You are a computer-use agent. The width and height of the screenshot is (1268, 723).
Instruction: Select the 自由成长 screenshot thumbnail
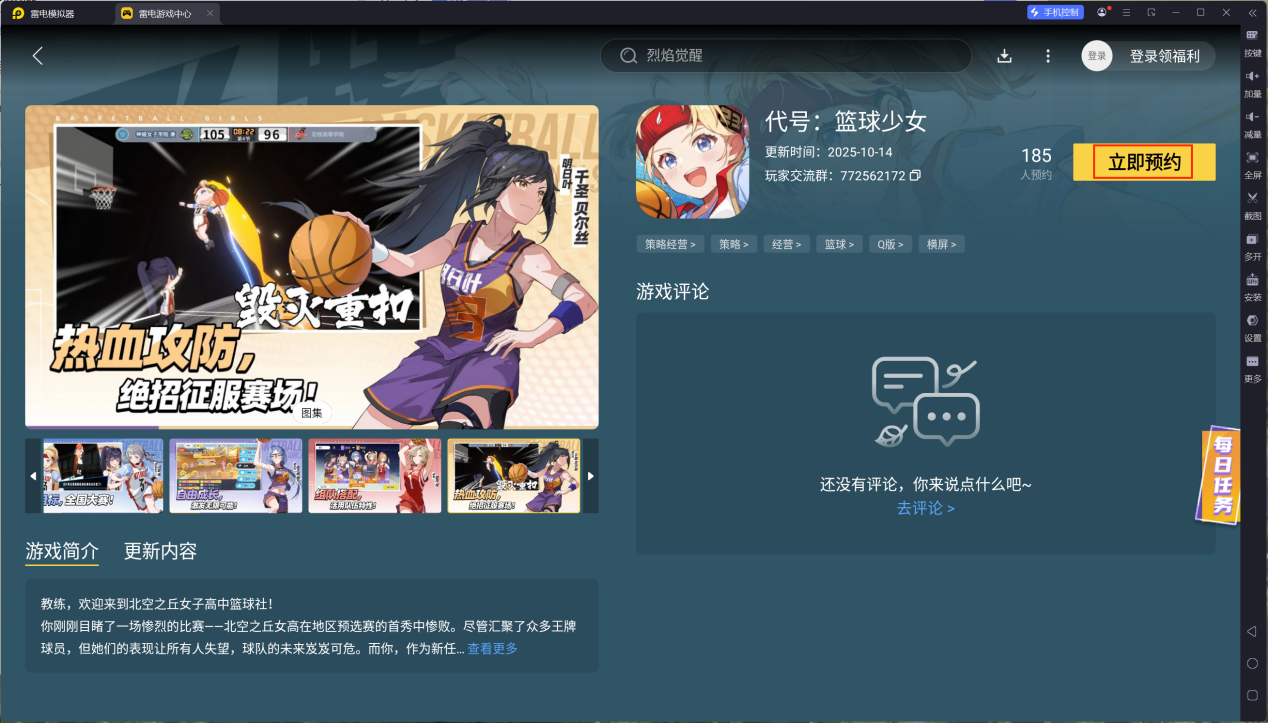pos(236,476)
